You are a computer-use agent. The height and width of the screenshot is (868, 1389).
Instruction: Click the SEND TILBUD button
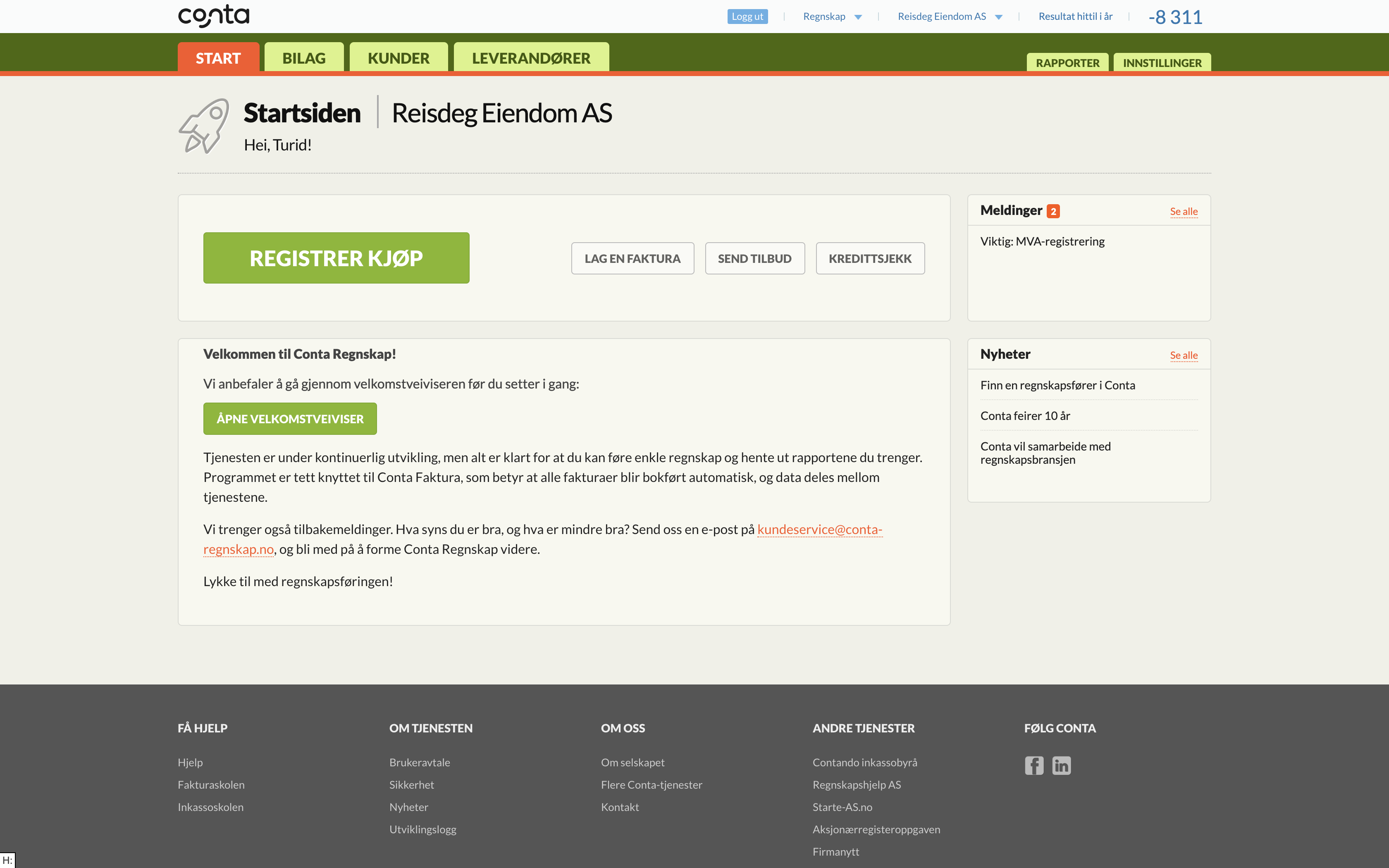coord(755,258)
